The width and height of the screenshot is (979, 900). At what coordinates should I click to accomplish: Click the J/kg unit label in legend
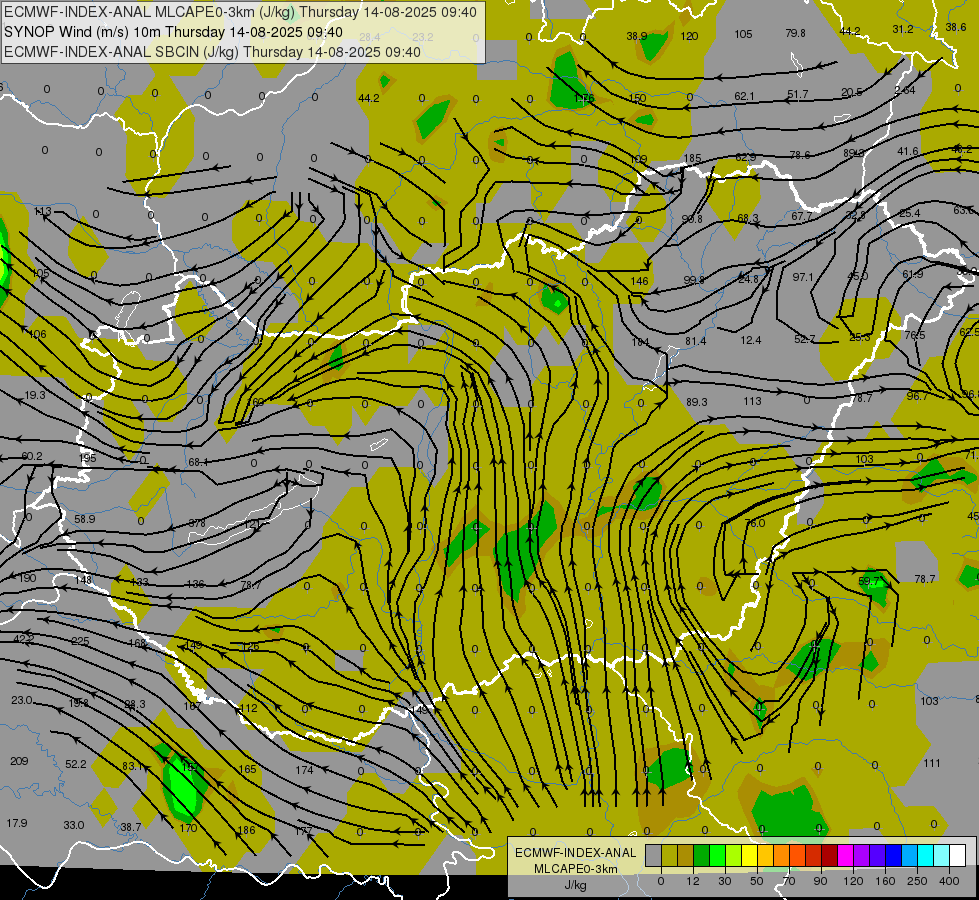575,885
